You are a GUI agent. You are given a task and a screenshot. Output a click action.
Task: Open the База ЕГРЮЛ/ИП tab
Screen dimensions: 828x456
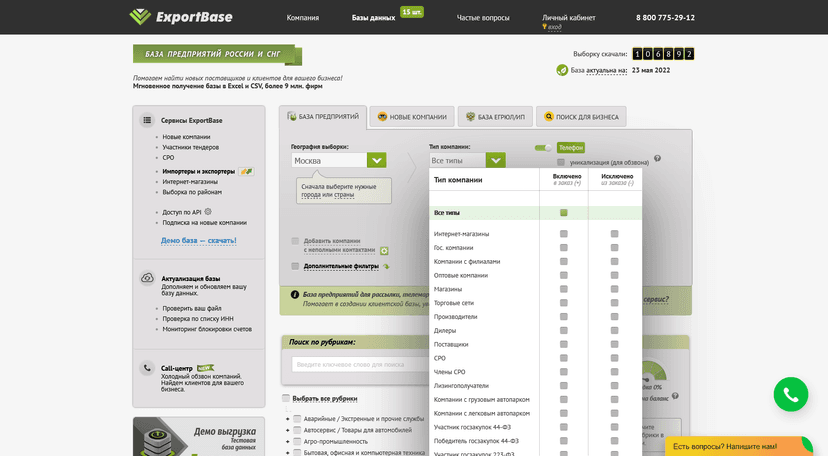click(495, 117)
